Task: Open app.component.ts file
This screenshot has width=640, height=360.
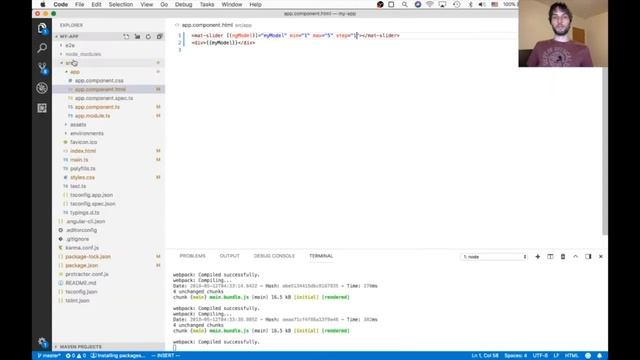Action: coord(97,107)
